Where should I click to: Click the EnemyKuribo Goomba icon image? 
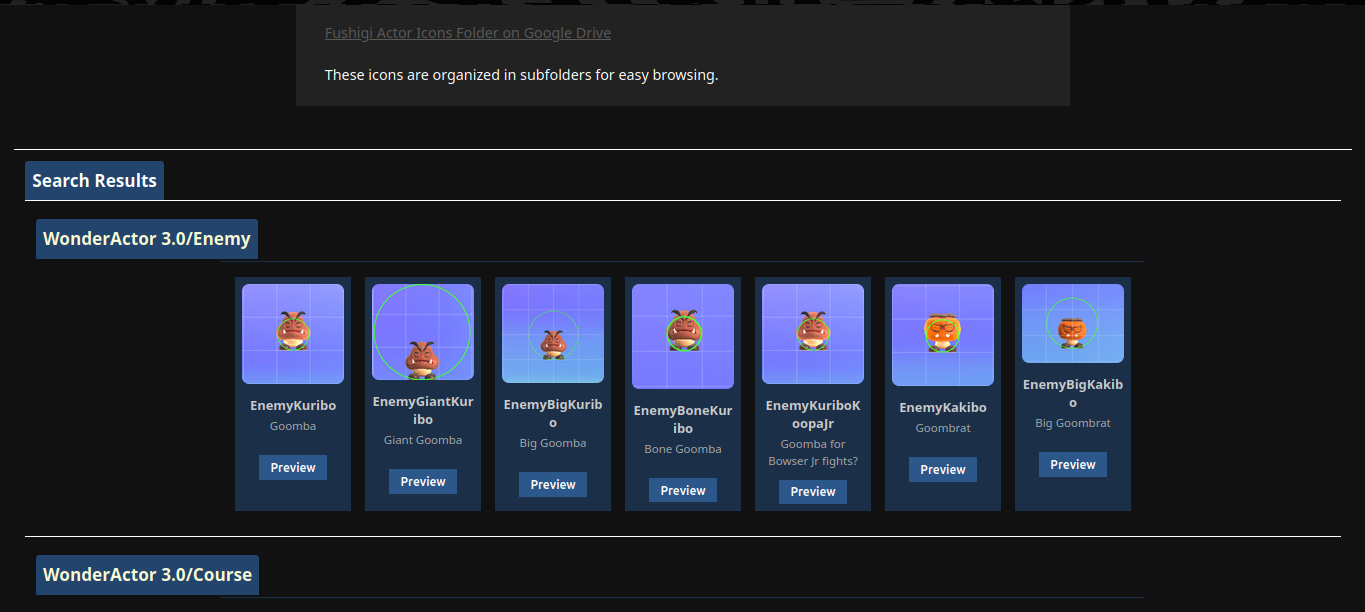(293, 334)
